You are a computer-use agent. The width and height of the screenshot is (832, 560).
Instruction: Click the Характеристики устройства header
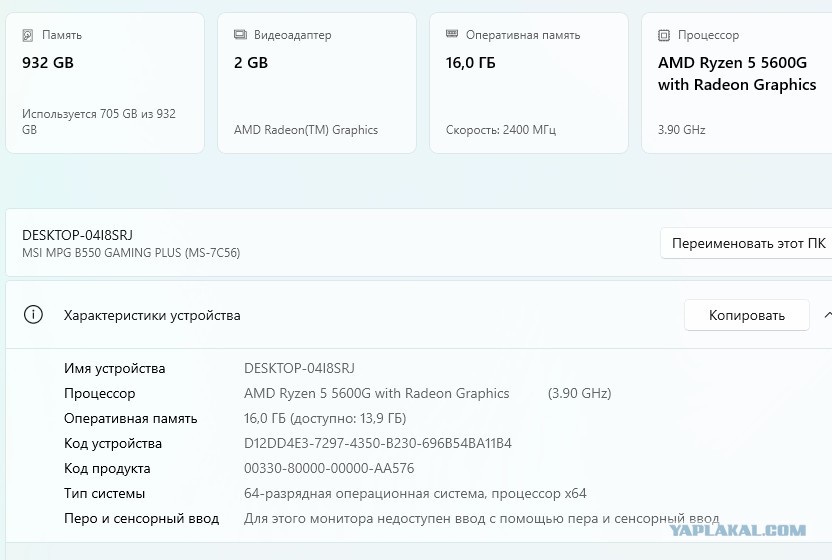[x=152, y=315]
